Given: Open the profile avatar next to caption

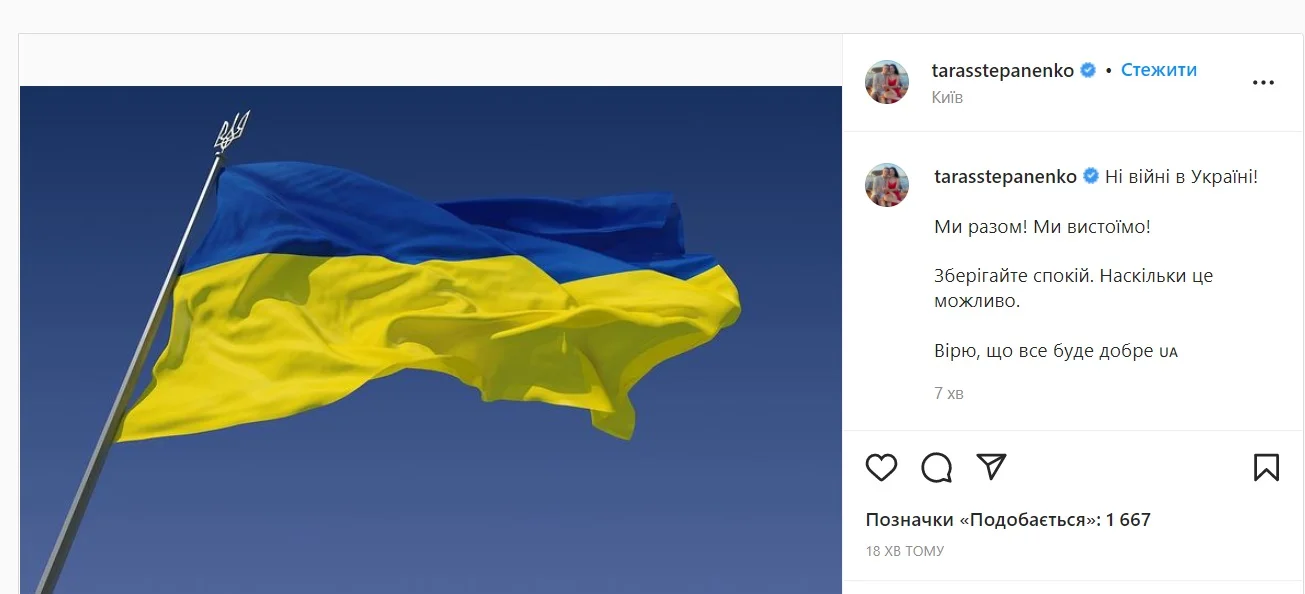Looking at the screenshot, I should [x=887, y=185].
